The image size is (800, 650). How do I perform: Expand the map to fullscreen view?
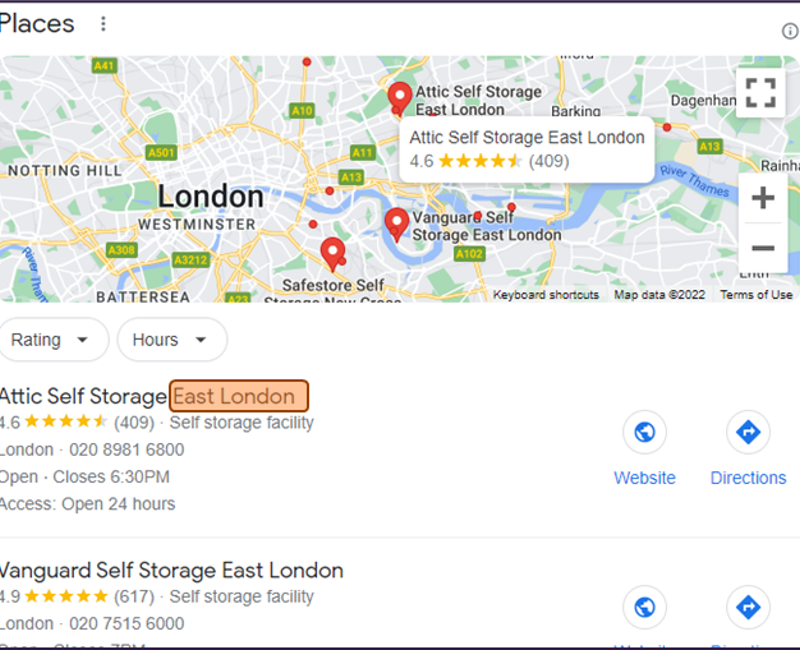[760, 93]
